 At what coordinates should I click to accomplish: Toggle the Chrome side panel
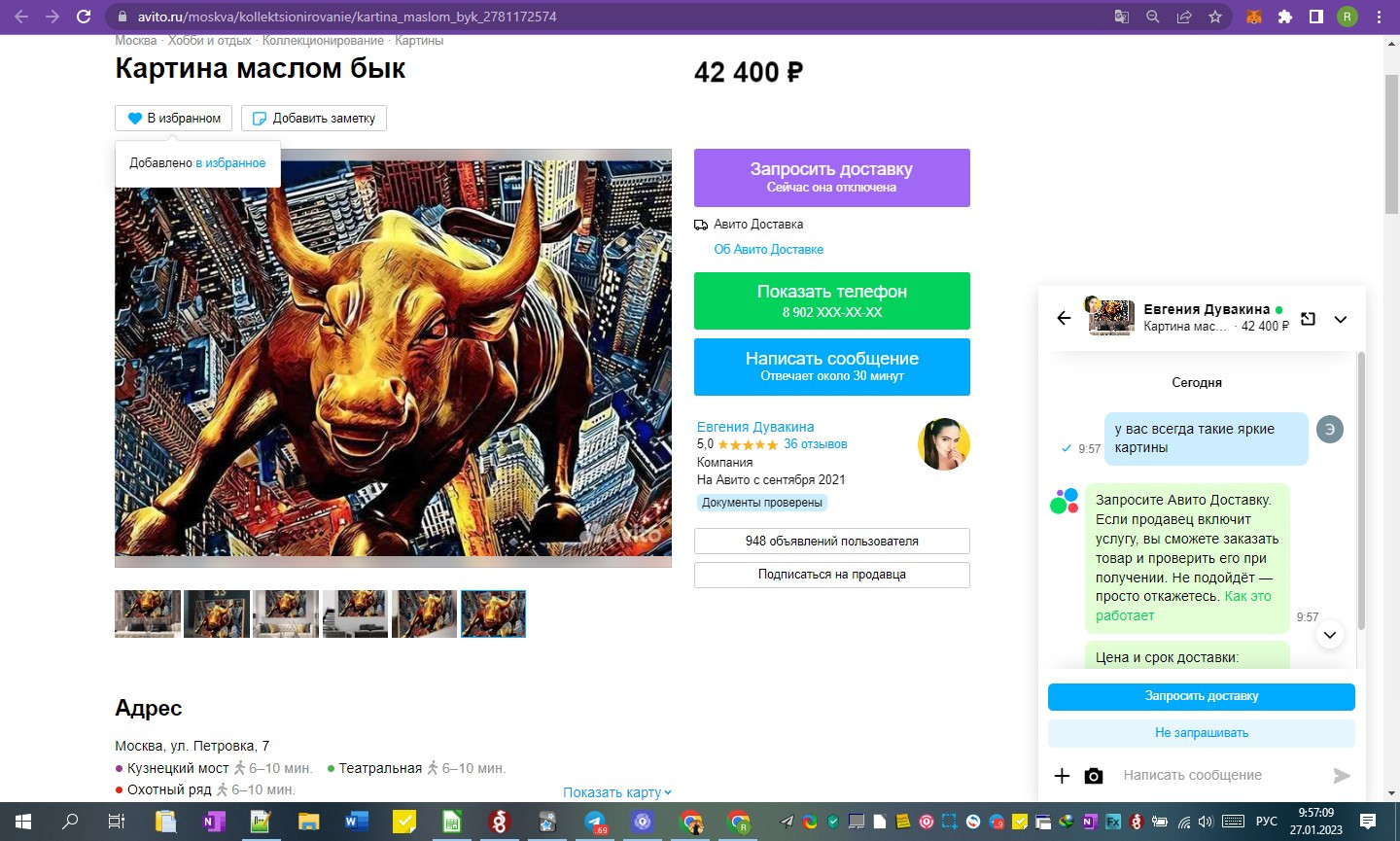tap(1316, 17)
